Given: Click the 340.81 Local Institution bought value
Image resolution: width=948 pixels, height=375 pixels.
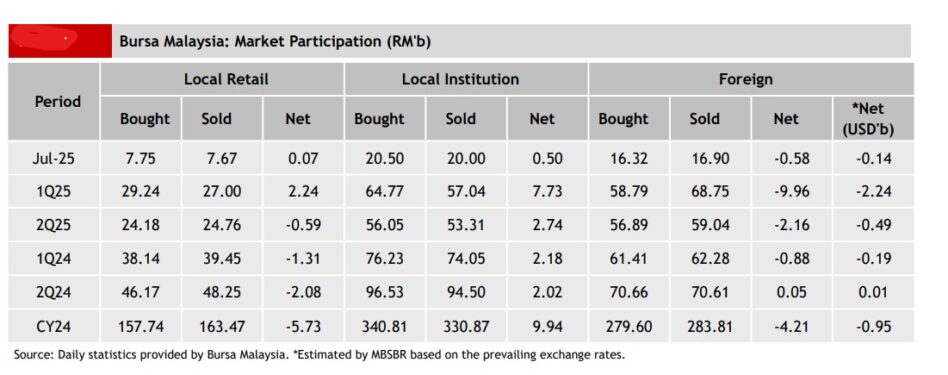Looking at the screenshot, I should pyautogui.click(x=385, y=327).
